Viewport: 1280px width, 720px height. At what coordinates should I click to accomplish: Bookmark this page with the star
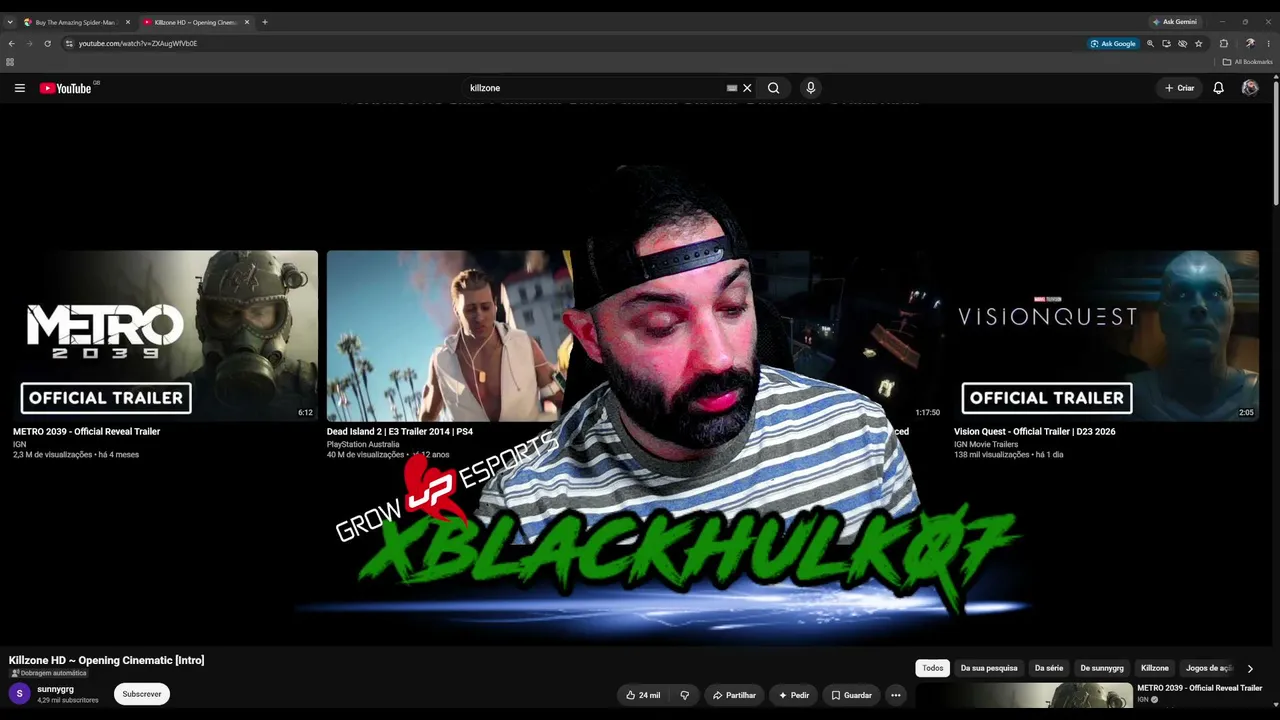(1198, 44)
